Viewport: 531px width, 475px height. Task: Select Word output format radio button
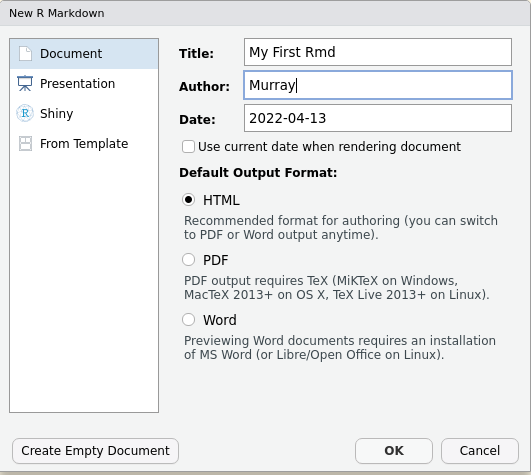pos(188,320)
